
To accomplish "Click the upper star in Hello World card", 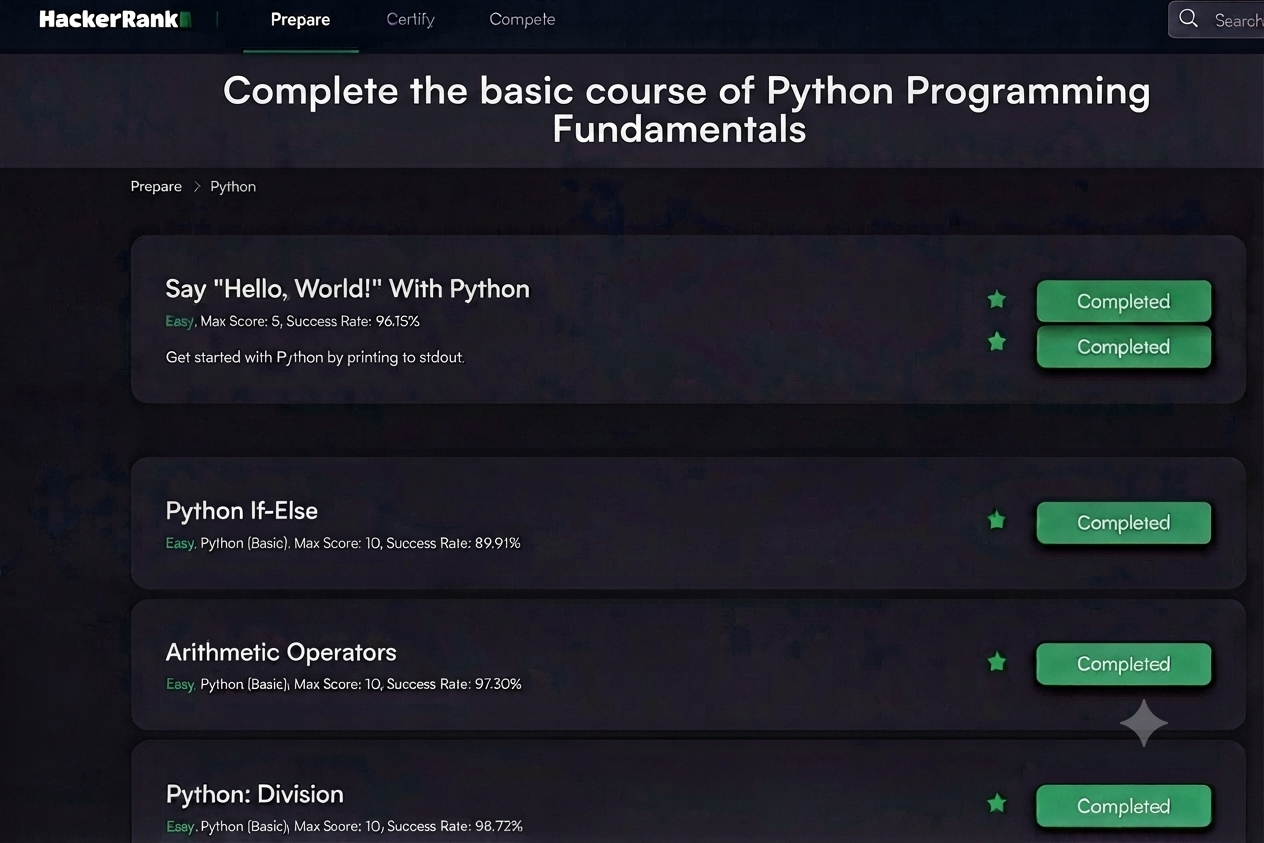I will tap(996, 299).
